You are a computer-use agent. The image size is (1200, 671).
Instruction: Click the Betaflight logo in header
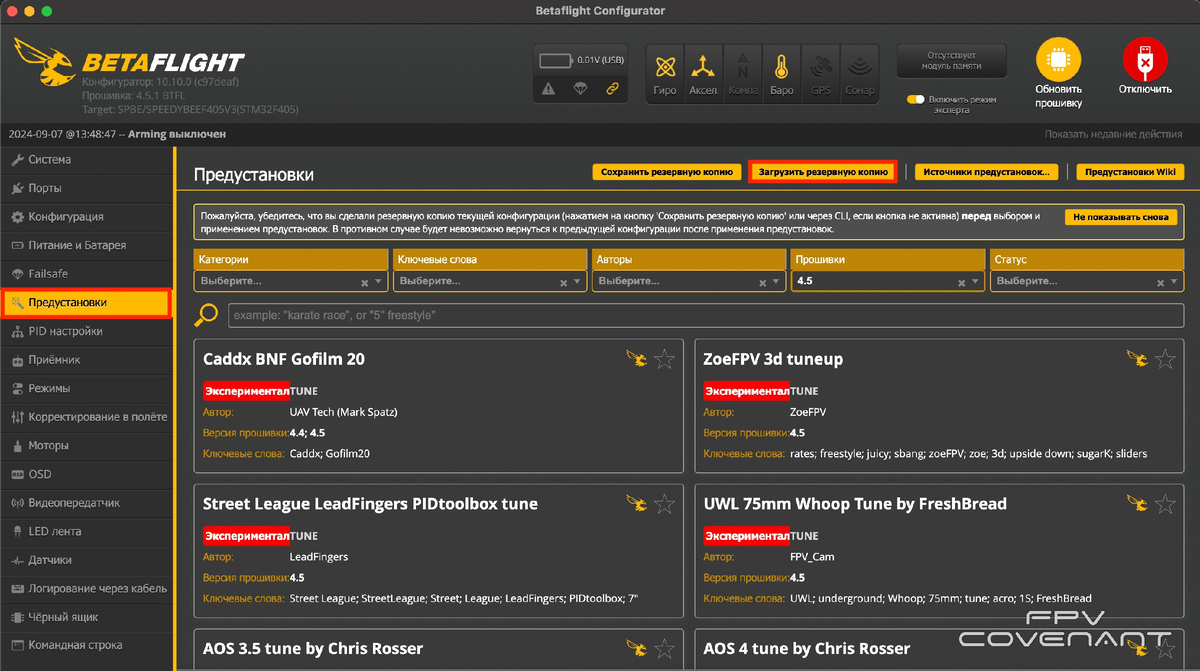(x=128, y=62)
